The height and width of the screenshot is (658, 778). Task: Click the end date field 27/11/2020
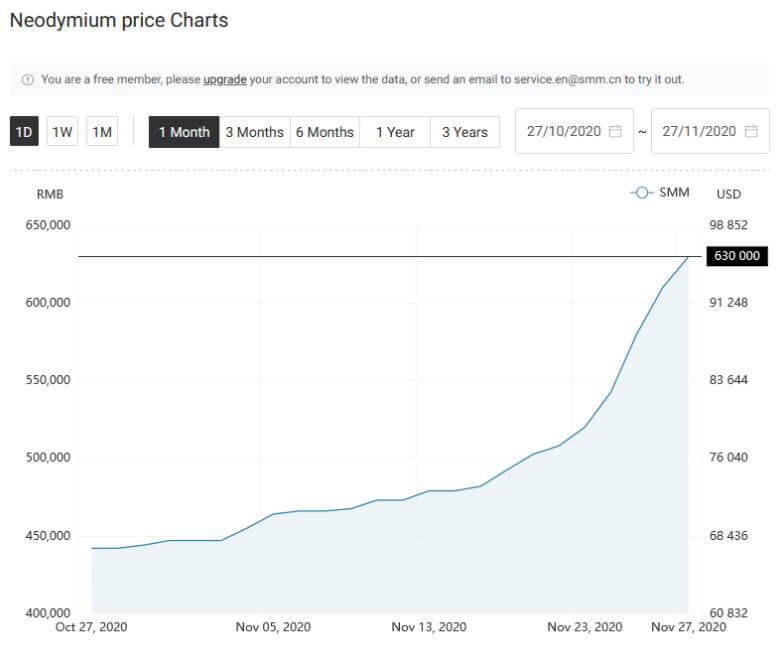[711, 131]
